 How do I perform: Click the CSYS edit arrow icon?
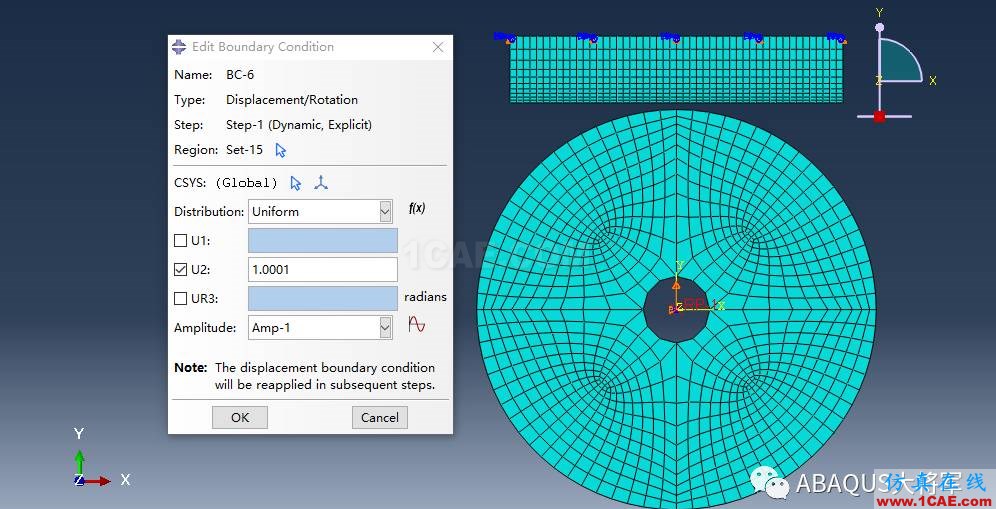tap(295, 183)
